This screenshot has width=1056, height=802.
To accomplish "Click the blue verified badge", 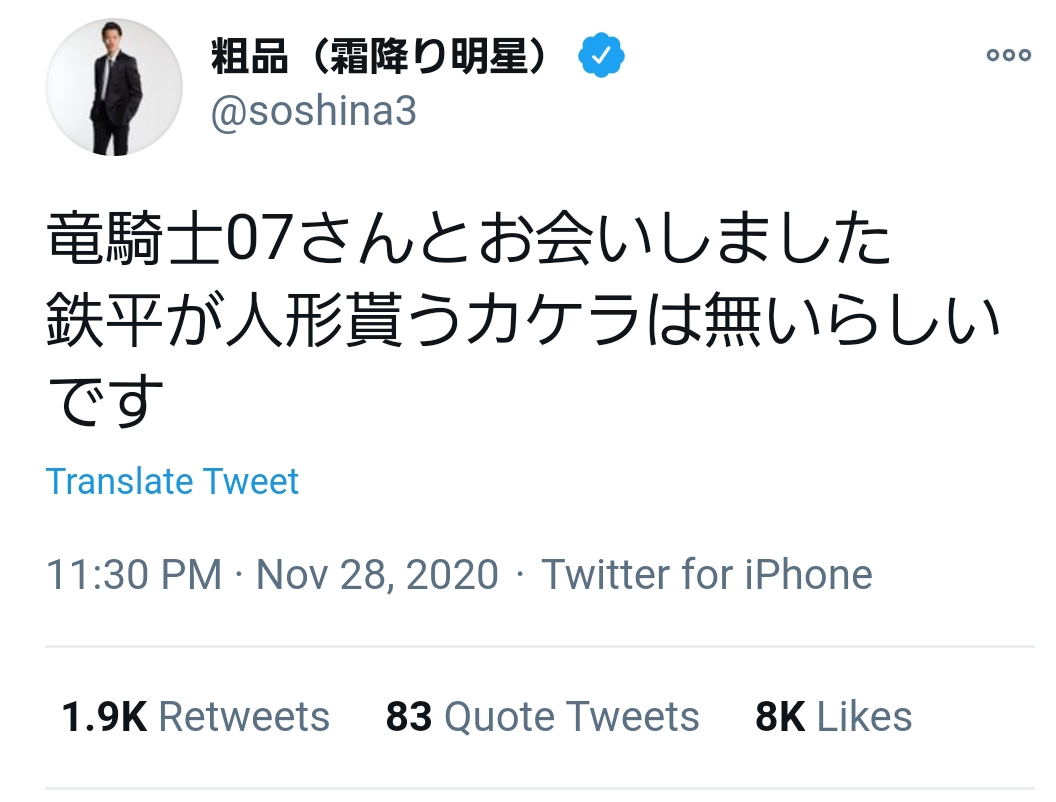I will [x=602, y=58].
